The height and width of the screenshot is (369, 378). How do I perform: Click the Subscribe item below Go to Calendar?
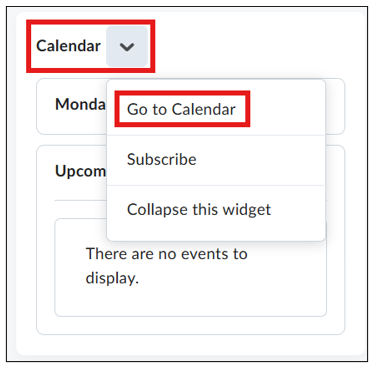click(x=162, y=159)
